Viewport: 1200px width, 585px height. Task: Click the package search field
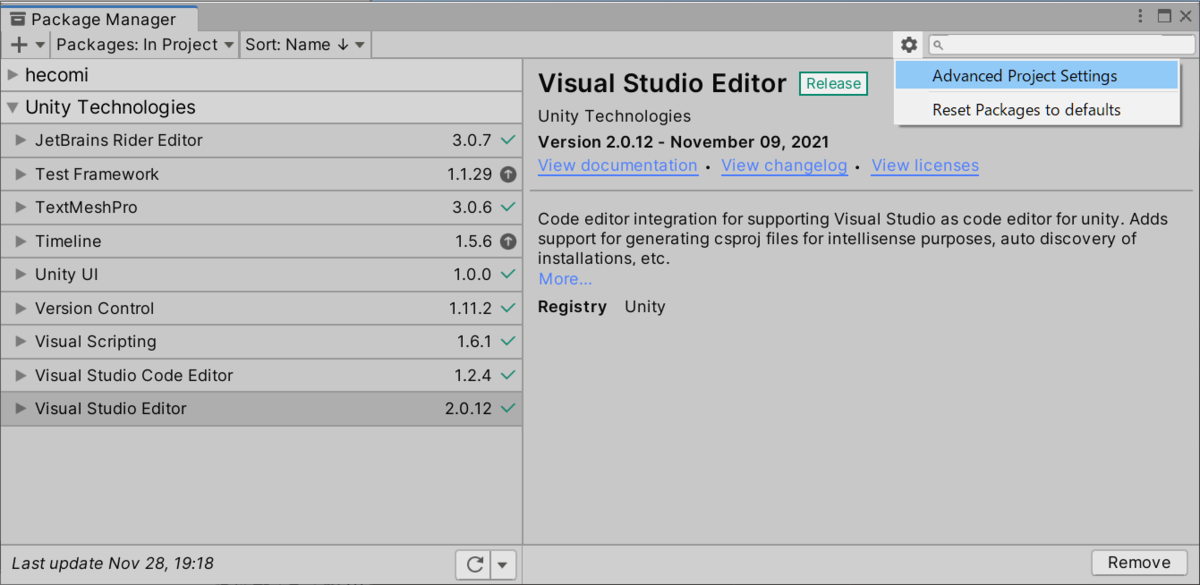click(x=1062, y=45)
